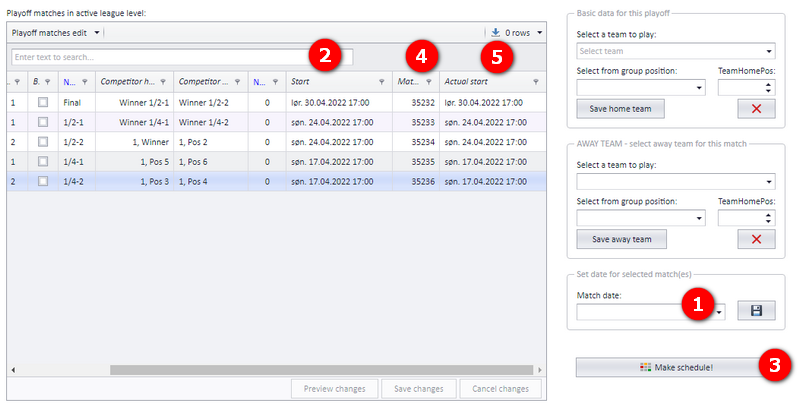This screenshot has width=800, height=410.
Task: Click the Preview changes button
Action: (335, 389)
